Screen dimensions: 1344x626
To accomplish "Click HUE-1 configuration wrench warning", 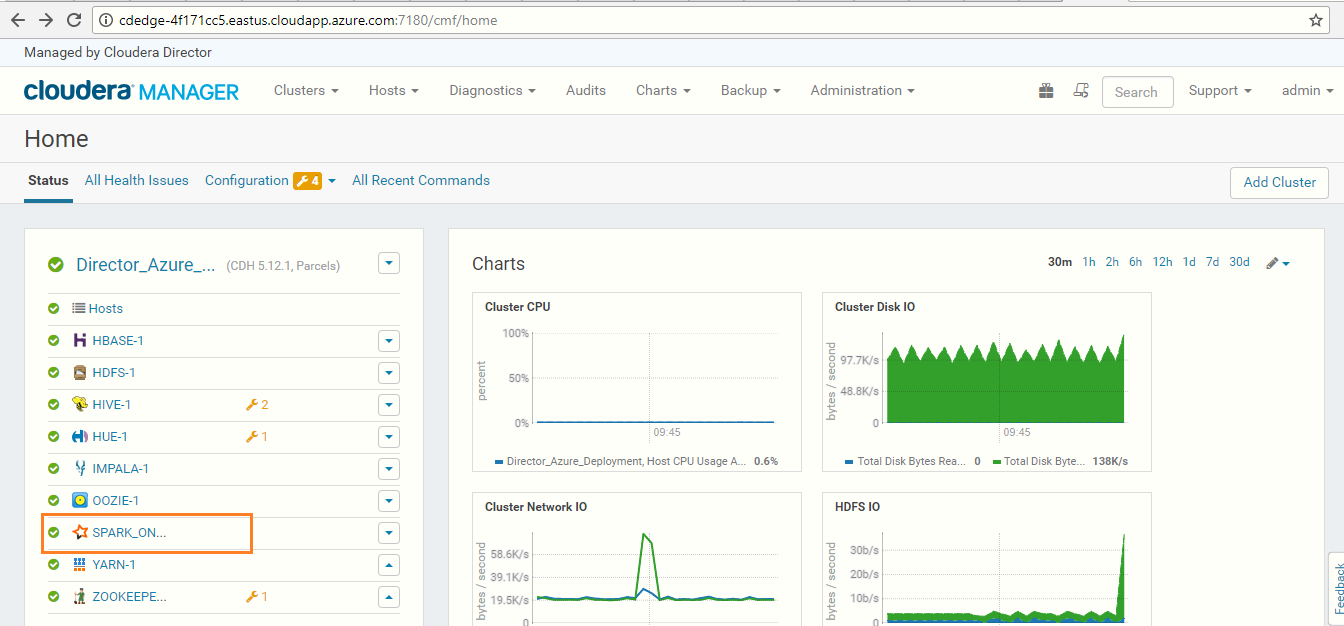I will [257, 437].
